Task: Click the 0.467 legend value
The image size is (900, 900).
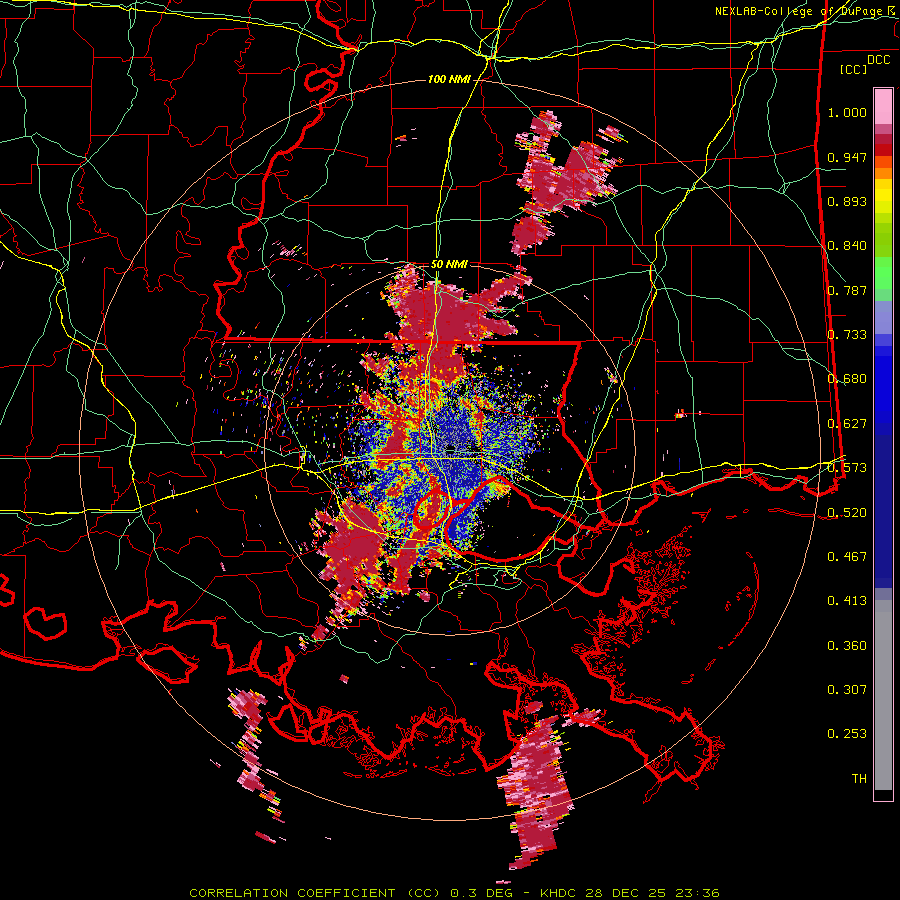Action: [x=847, y=557]
